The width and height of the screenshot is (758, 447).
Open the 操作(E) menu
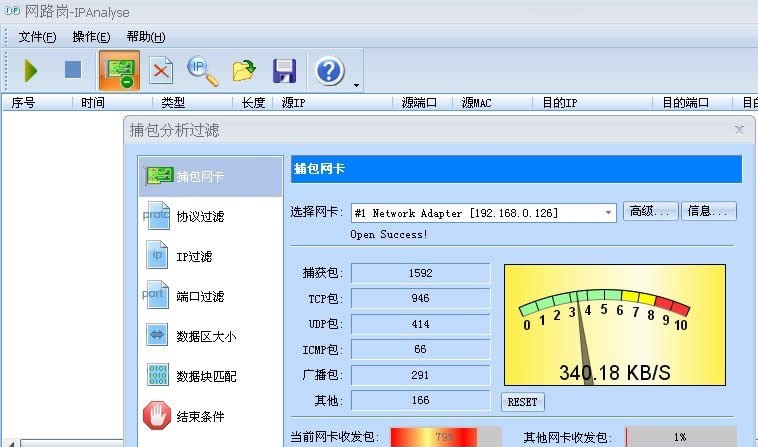91,37
